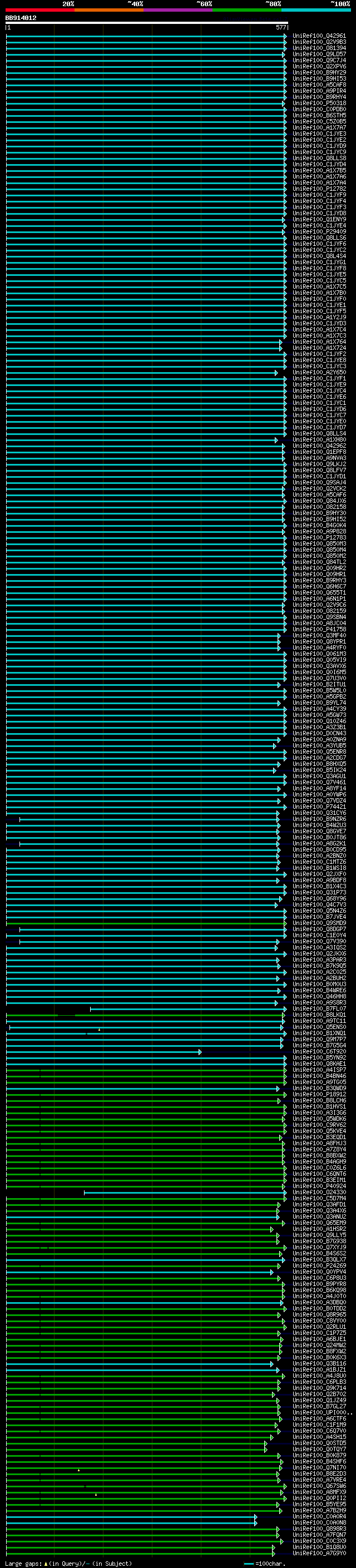Click hit label UniRef100_B6STH5

point(319,116)
